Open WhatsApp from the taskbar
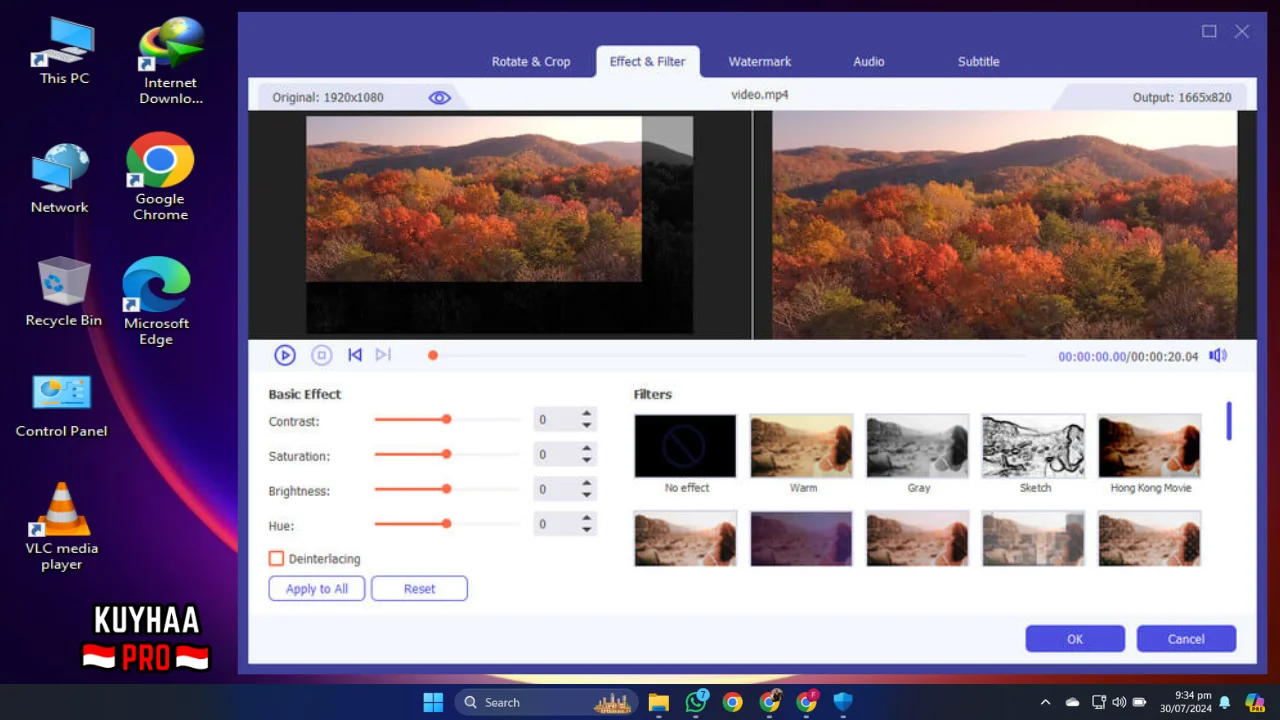Image resolution: width=1280 pixels, height=720 pixels. [x=696, y=702]
